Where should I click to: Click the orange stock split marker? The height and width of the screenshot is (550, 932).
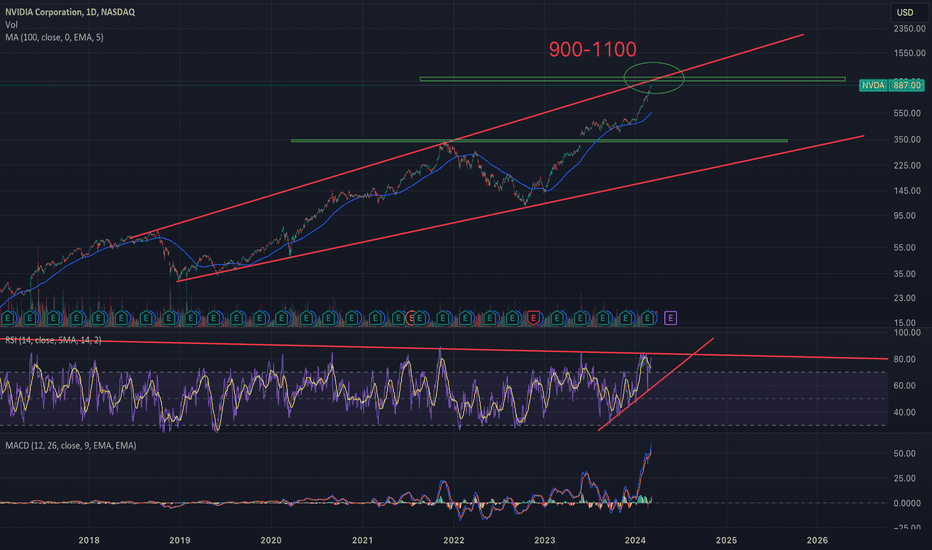point(410,318)
